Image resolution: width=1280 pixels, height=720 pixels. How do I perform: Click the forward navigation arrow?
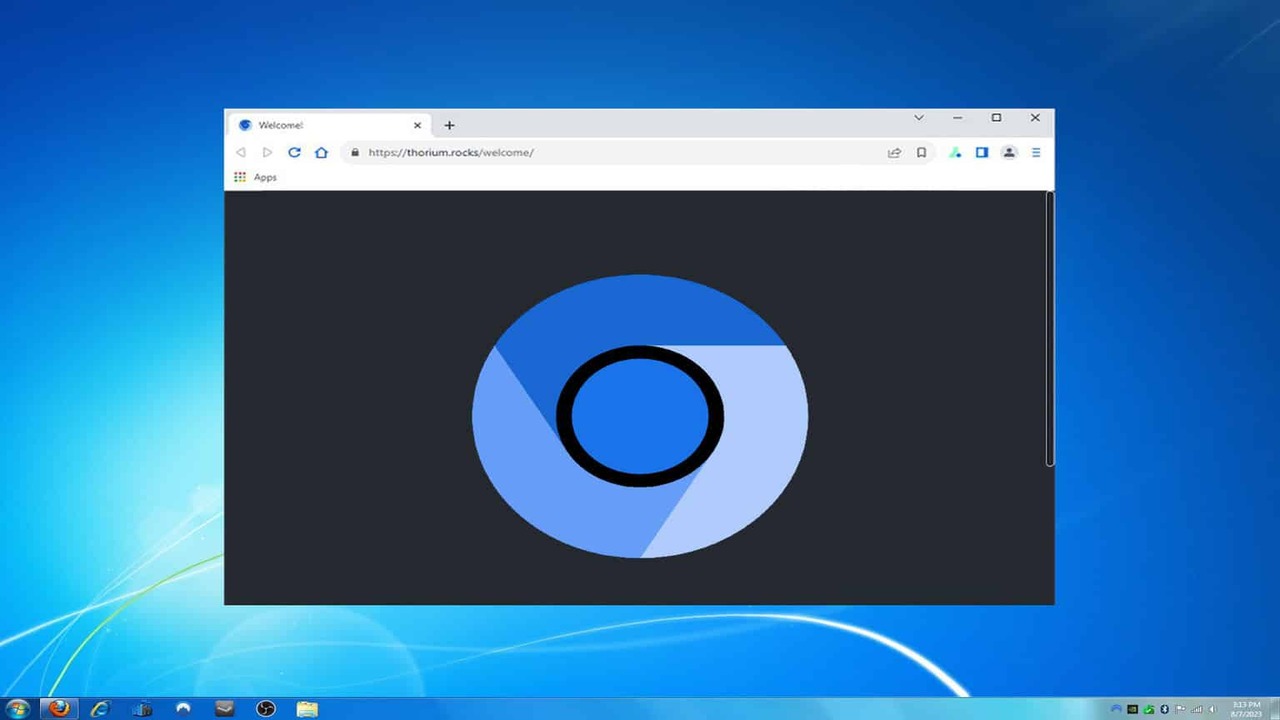[x=267, y=153]
